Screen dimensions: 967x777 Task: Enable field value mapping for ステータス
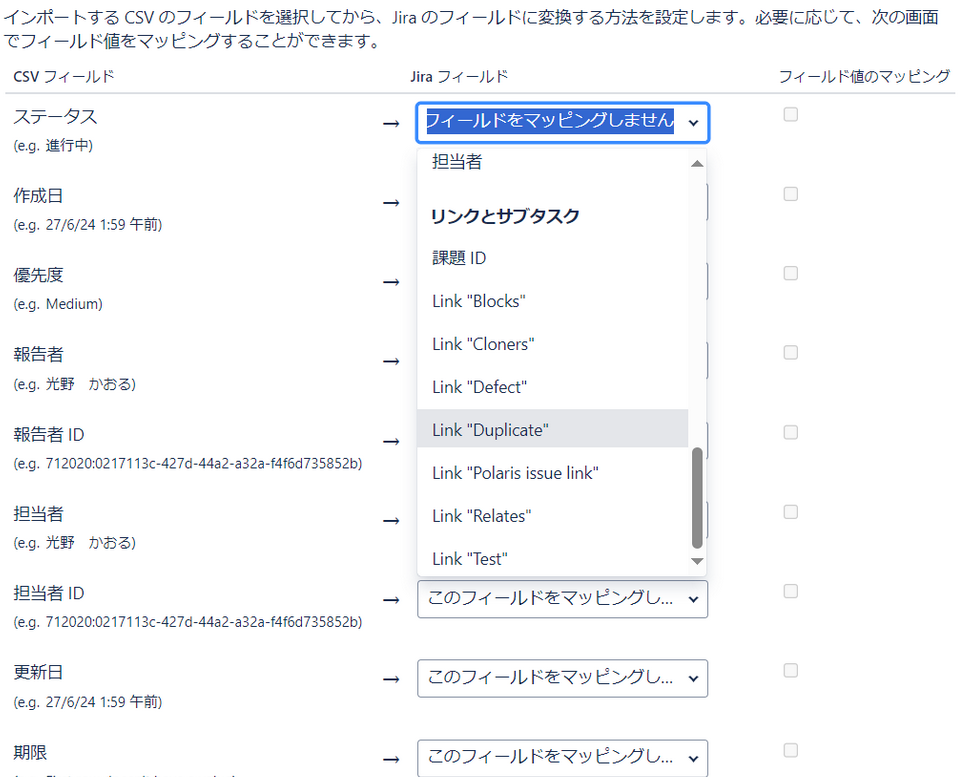coord(790,114)
